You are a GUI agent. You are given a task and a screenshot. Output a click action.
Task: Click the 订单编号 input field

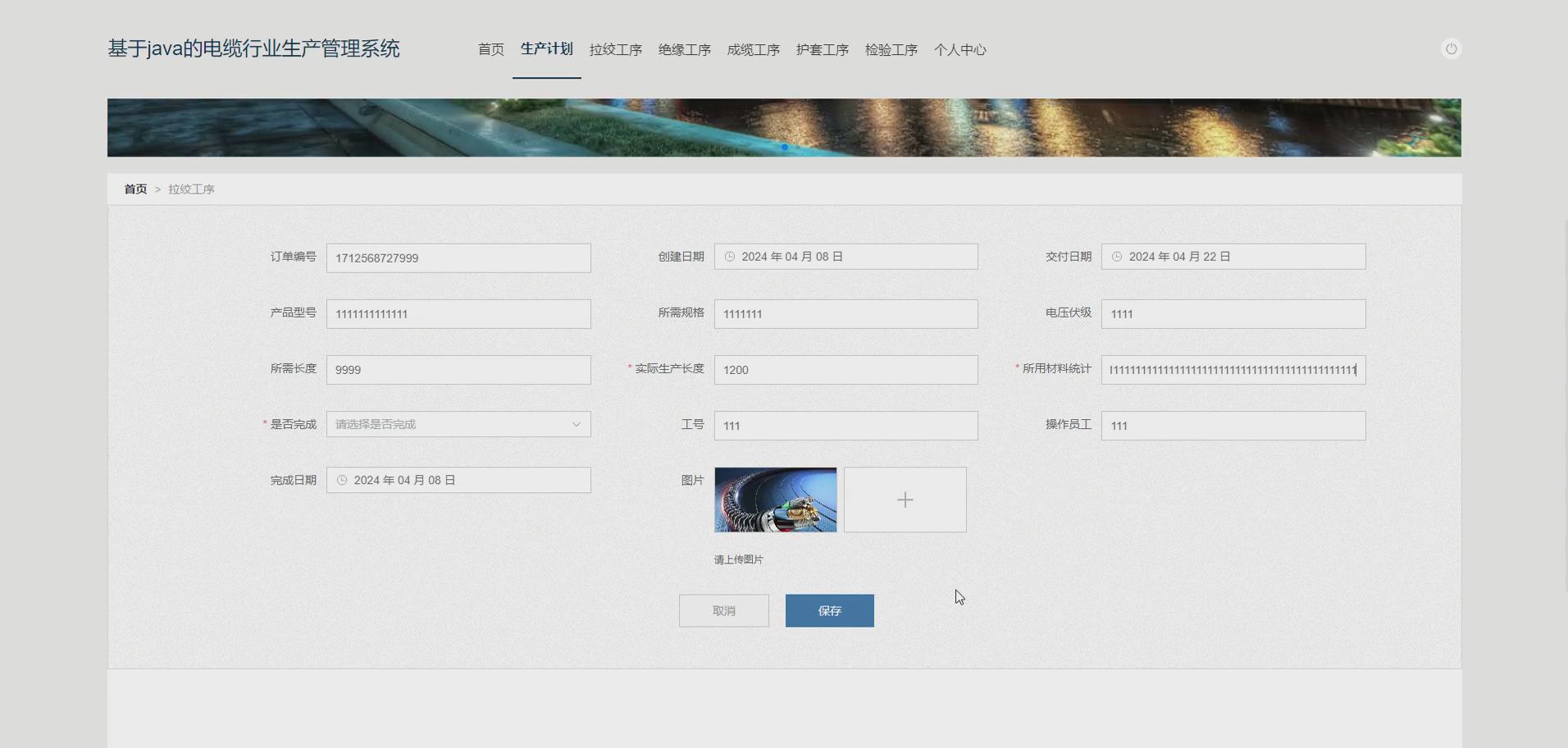[458, 258]
